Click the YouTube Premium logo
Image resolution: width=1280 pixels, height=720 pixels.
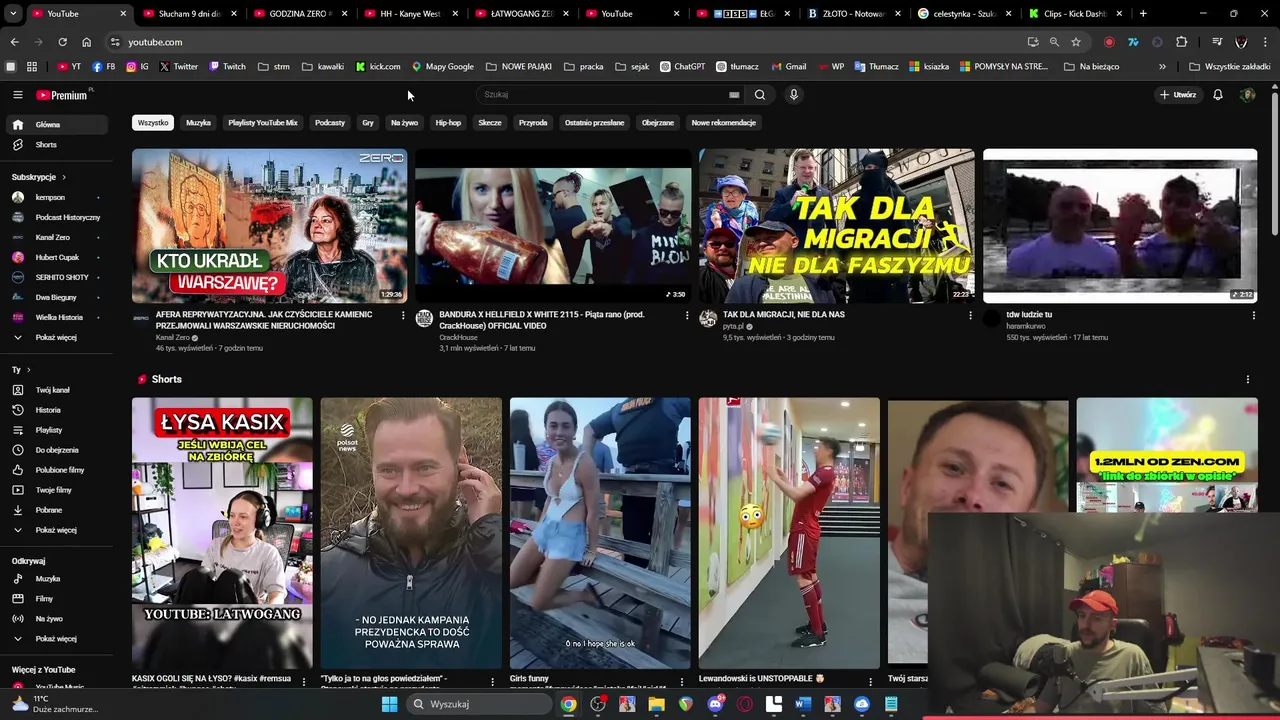coord(62,95)
